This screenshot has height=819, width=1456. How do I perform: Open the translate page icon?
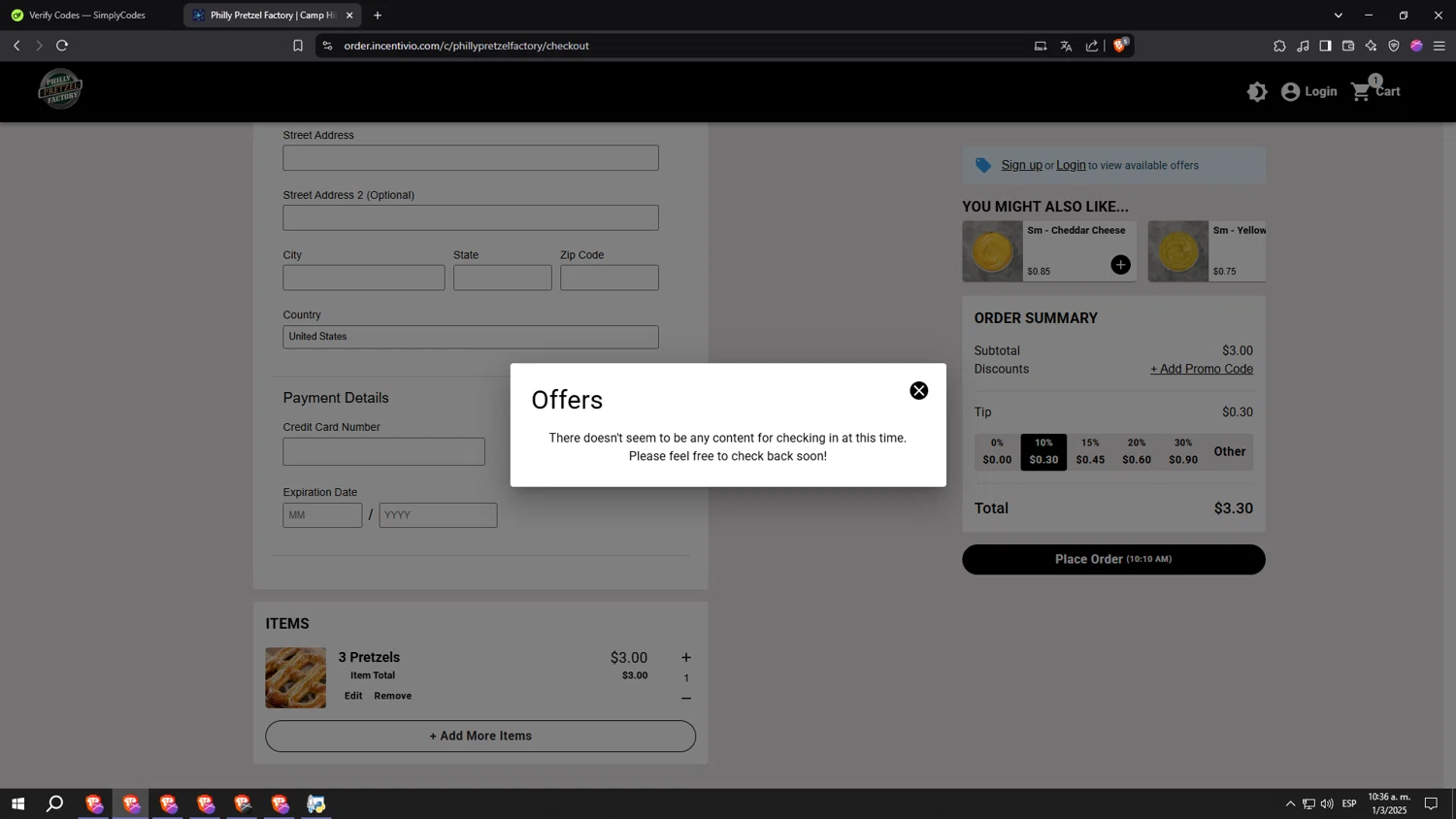(1066, 46)
